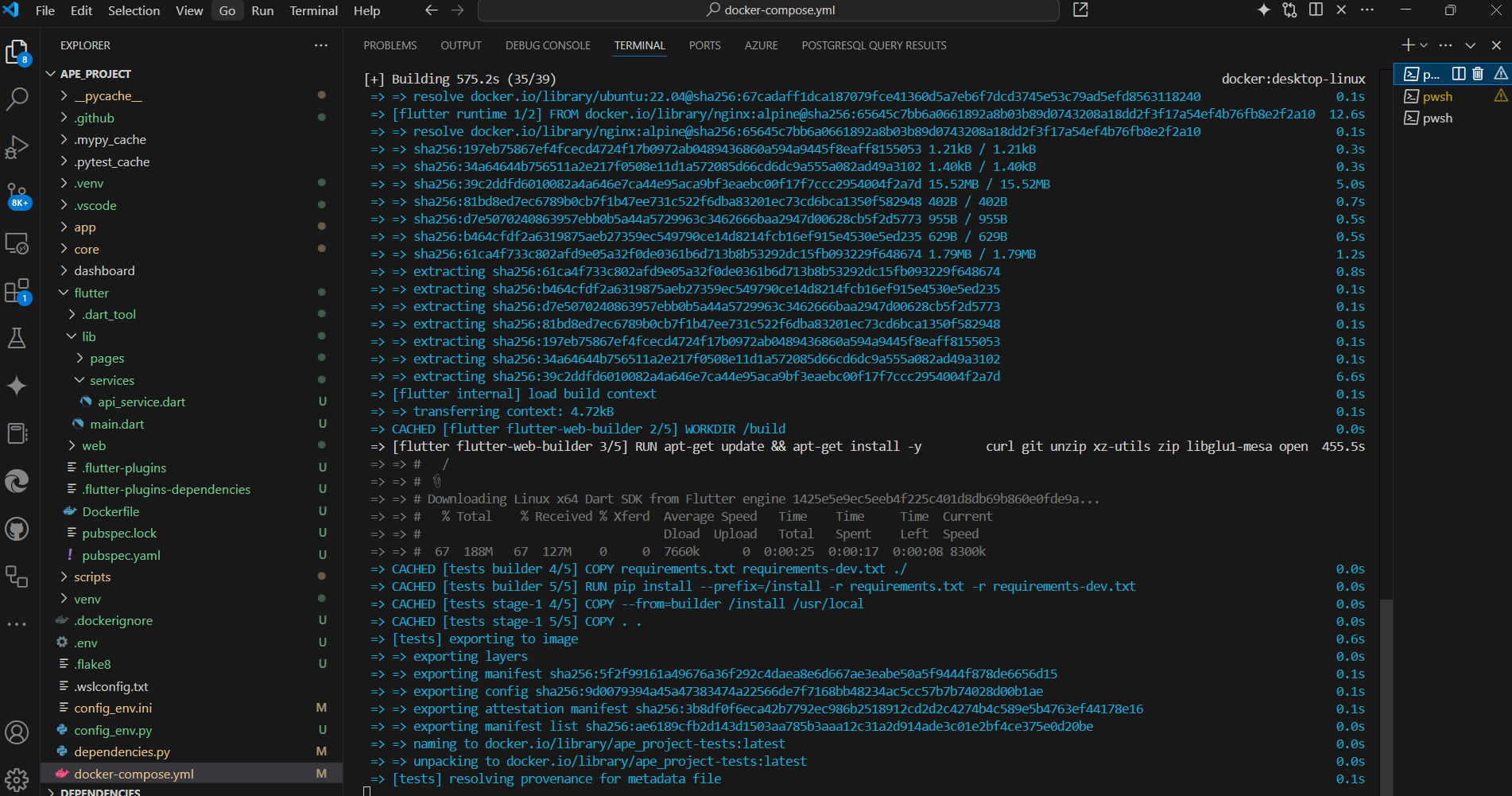Open the Search view
1512x796 pixels.
click(17, 99)
